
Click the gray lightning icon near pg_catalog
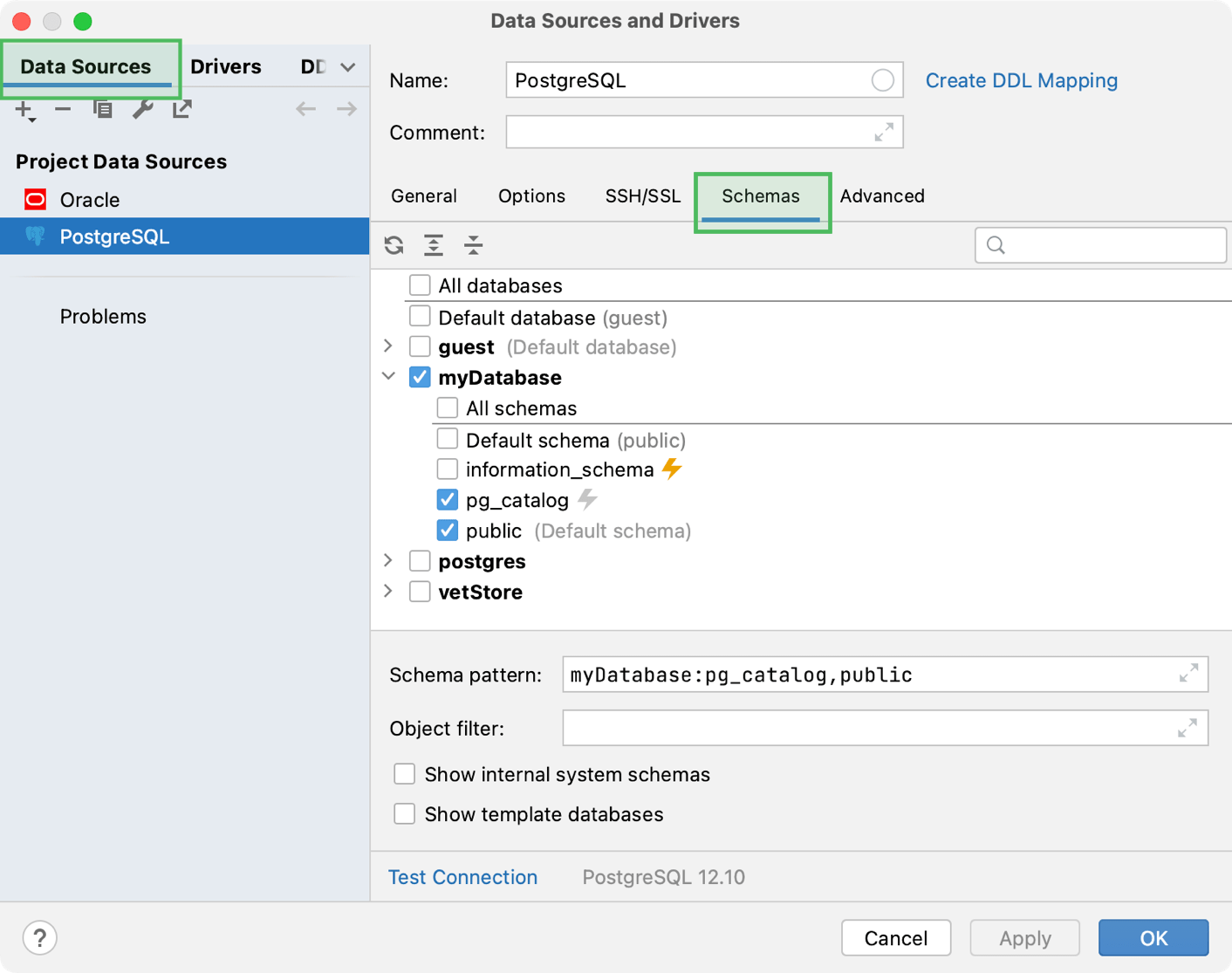coord(588,499)
